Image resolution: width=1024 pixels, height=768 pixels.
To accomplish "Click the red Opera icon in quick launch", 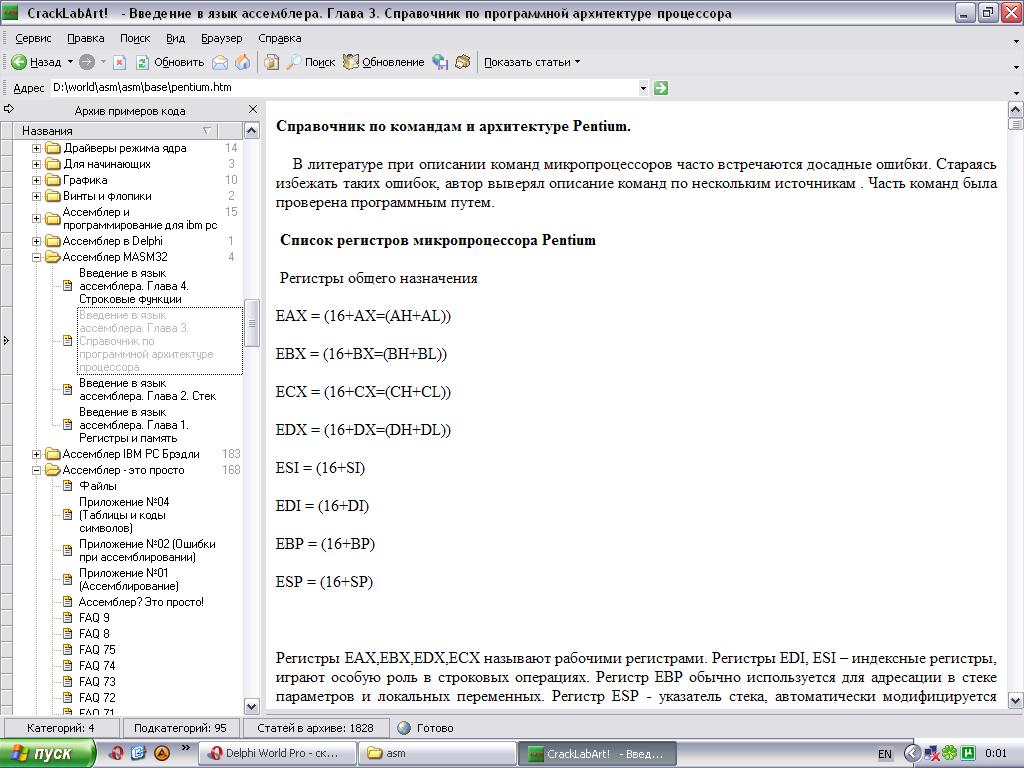I will [x=117, y=752].
